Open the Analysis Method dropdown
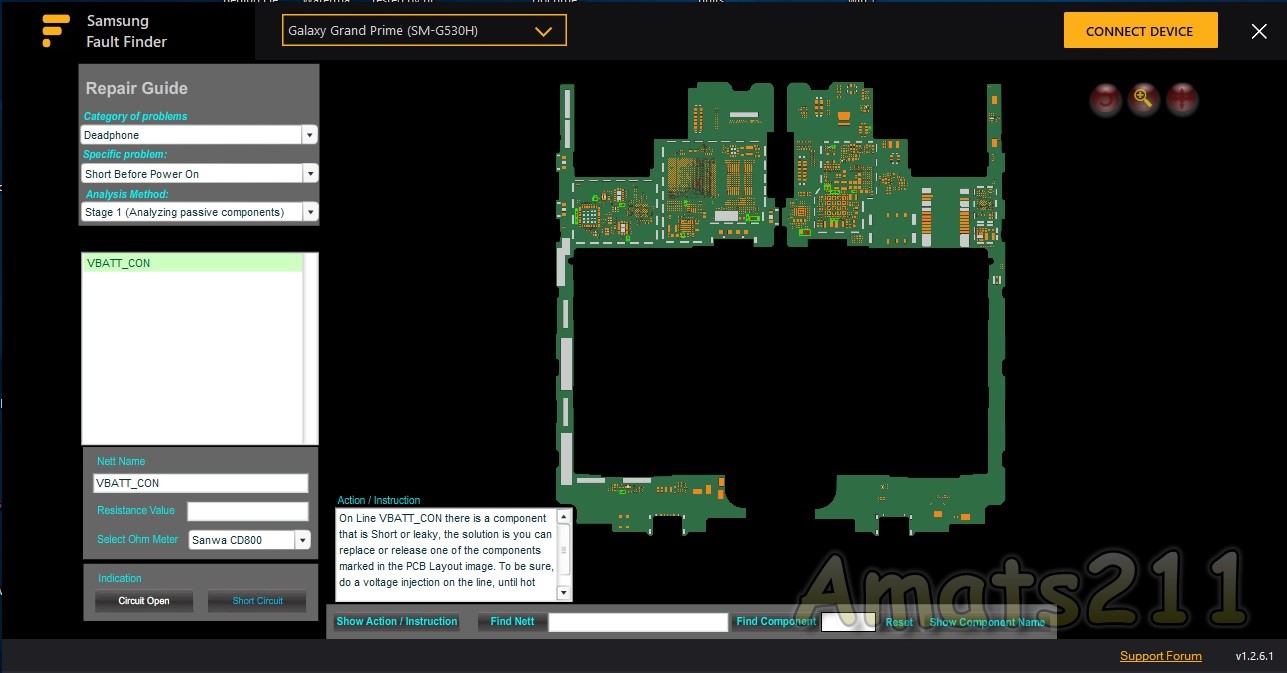This screenshot has height=673, width=1287. click(309, 212)
